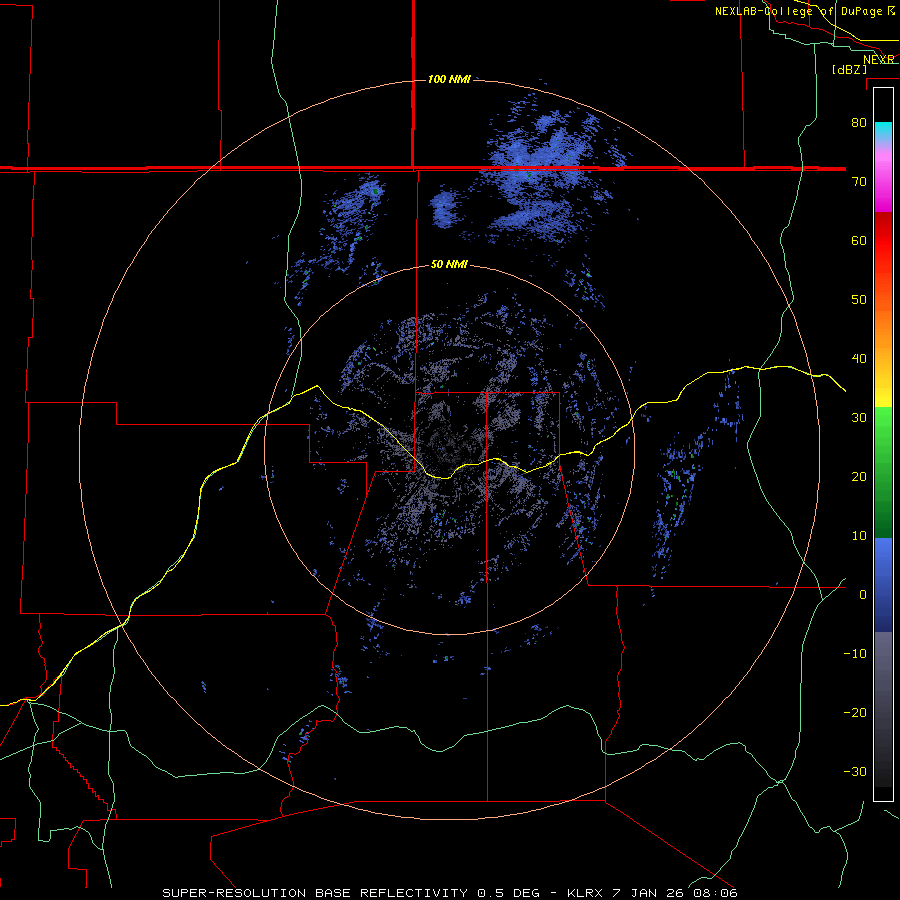Select the 0 label on the dBZ scale
This screenshot has width=900, height=900.
pos(863,595)
